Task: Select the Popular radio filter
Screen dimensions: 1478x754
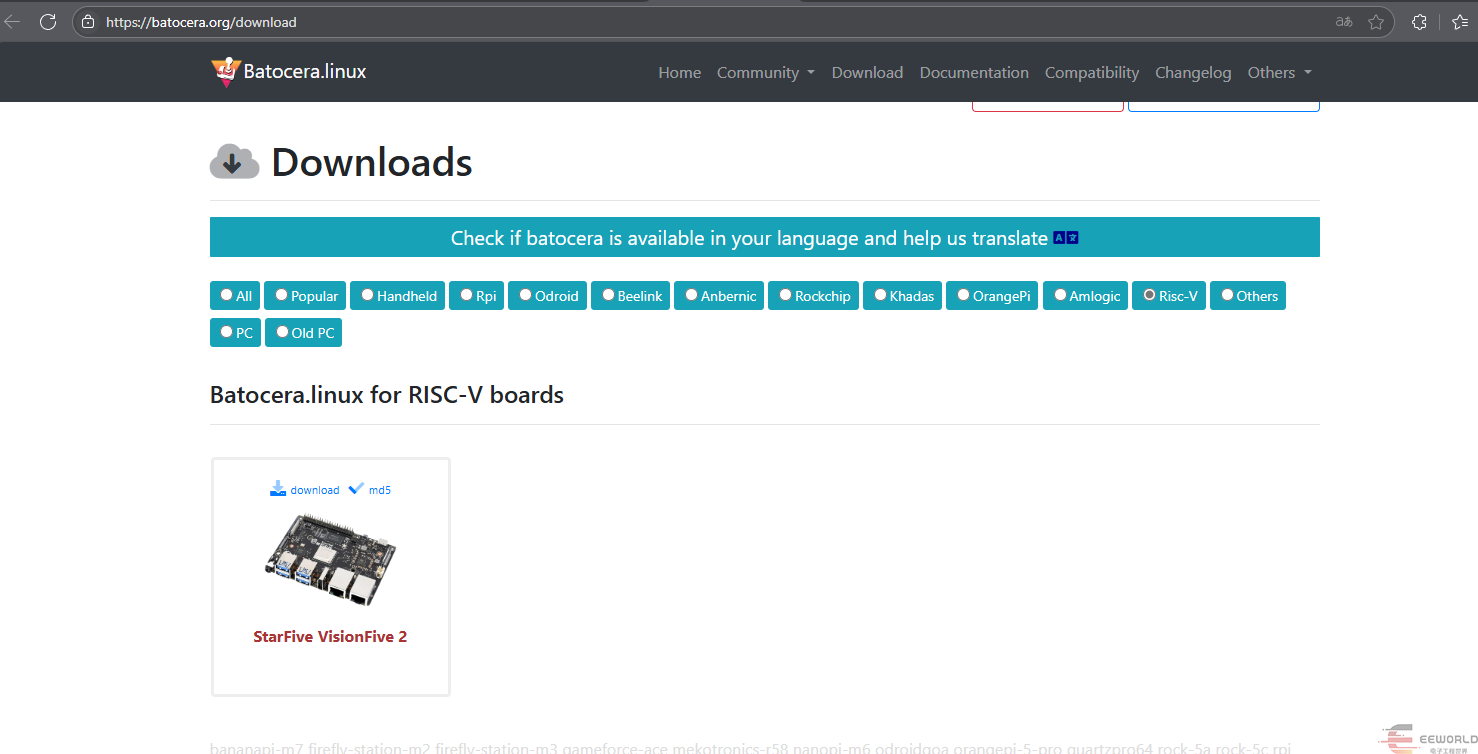Action: pos(282,295)
